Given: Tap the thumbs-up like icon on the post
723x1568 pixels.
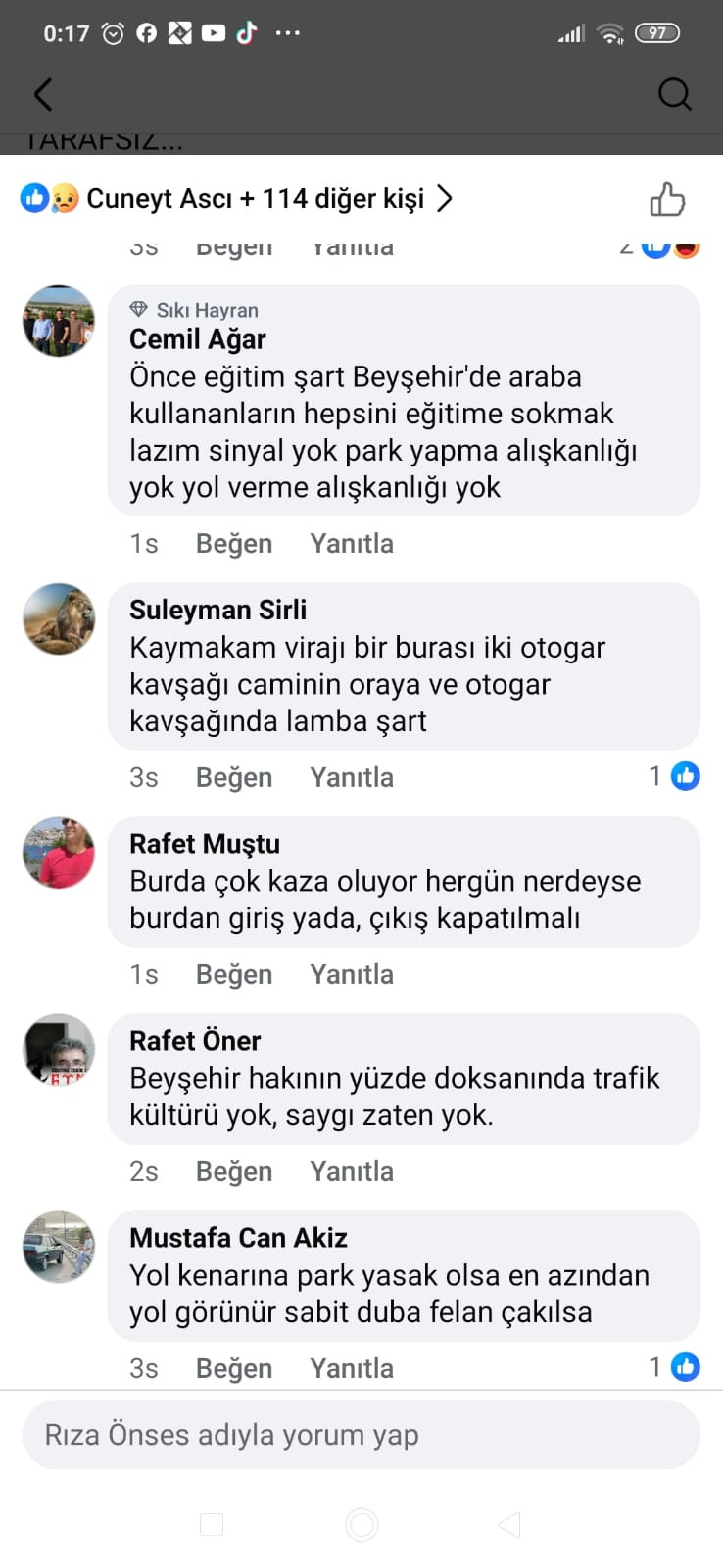Looking at the screenshot, I should click(x=667, y=199).
